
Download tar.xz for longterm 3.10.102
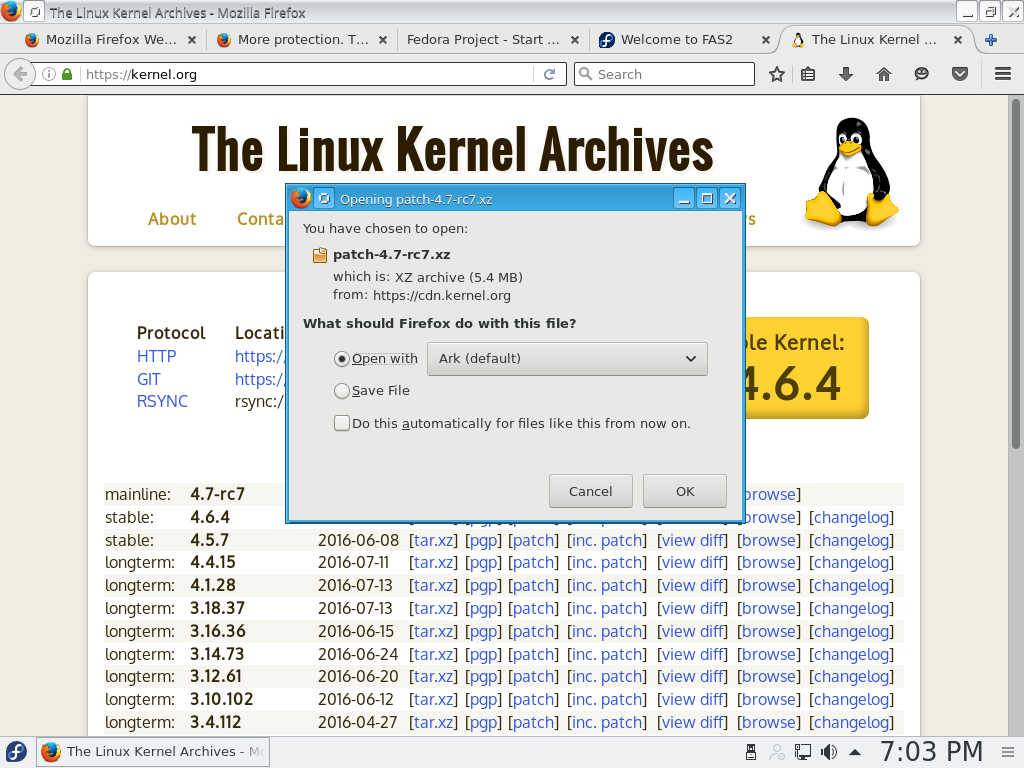coord(434,699)
